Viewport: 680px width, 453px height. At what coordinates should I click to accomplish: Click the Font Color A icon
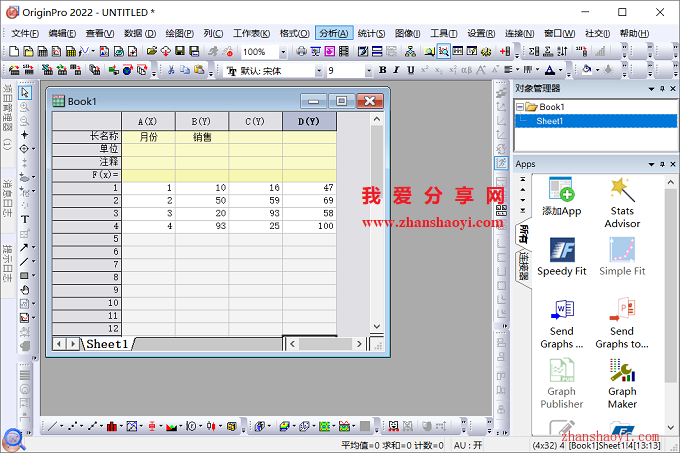[x=549, y=70]
